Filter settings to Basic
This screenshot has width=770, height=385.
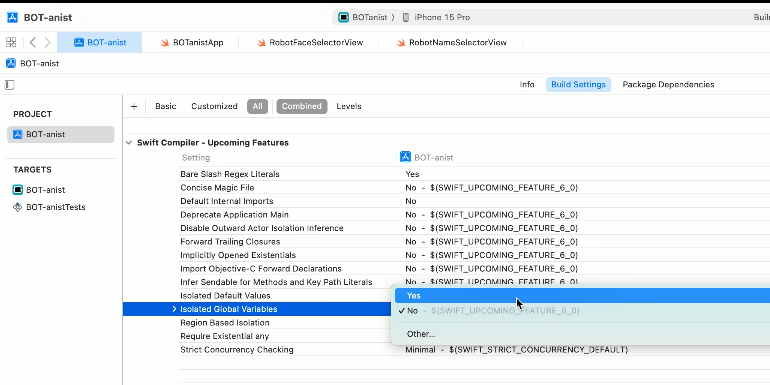(165, 106)
